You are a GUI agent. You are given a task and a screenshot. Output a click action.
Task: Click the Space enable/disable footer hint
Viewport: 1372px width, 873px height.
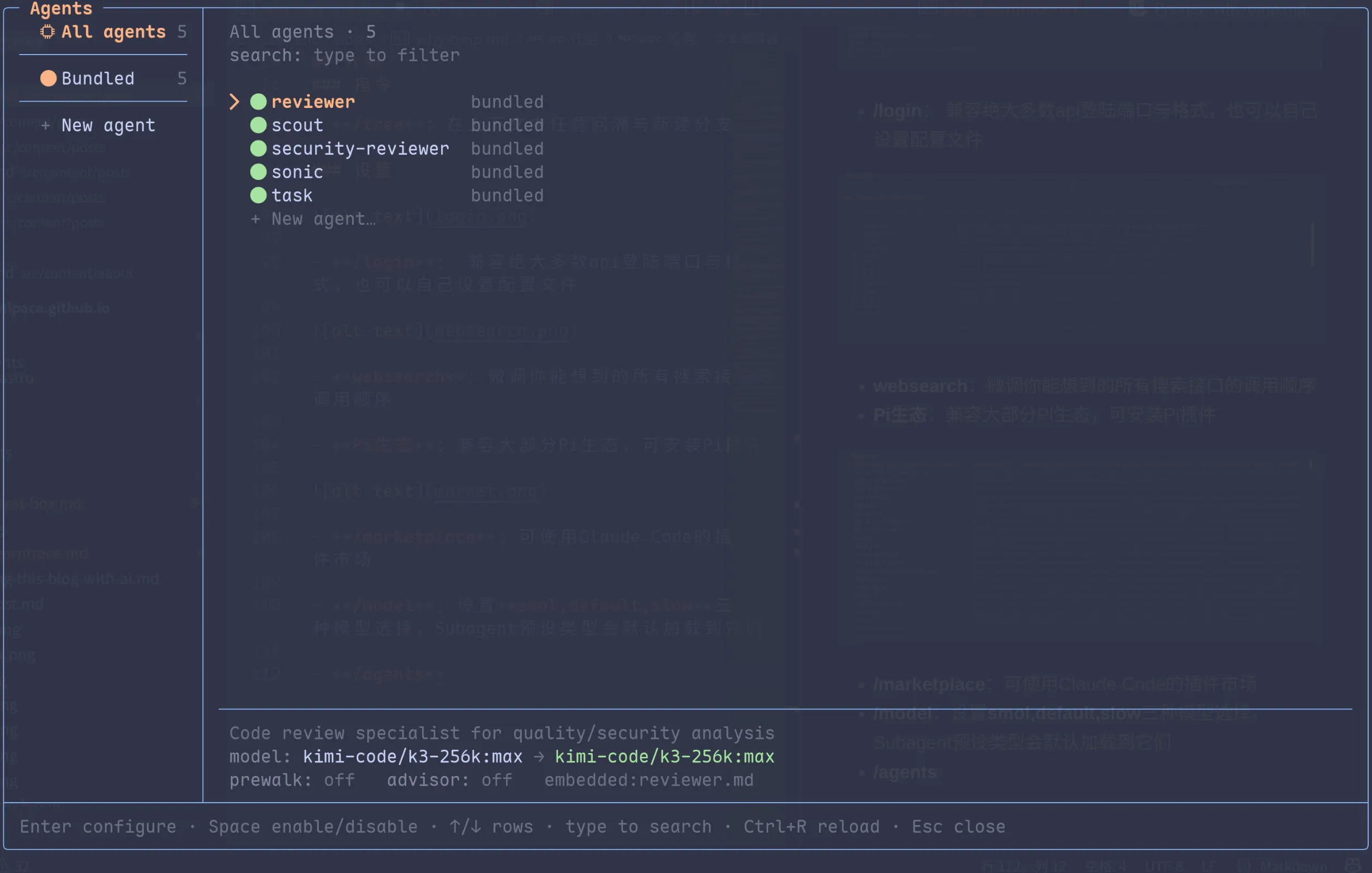point(313,827)
